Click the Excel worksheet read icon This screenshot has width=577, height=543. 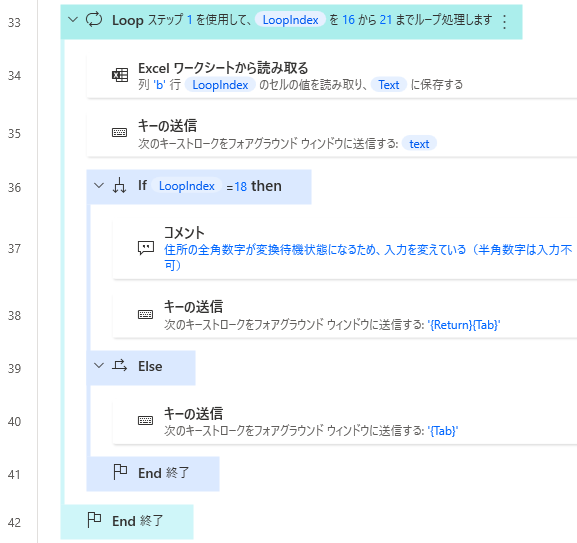[x=120, y=75]
